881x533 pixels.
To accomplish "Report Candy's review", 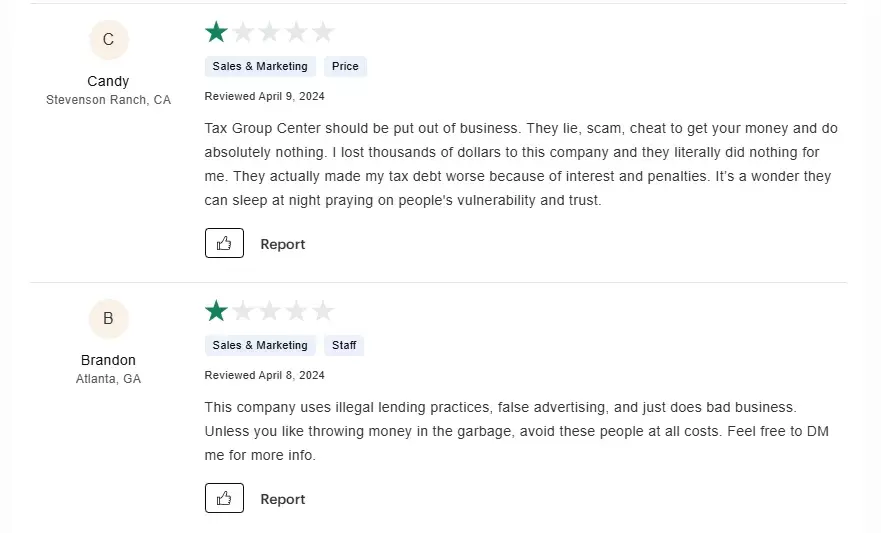I will coord(282,244).
